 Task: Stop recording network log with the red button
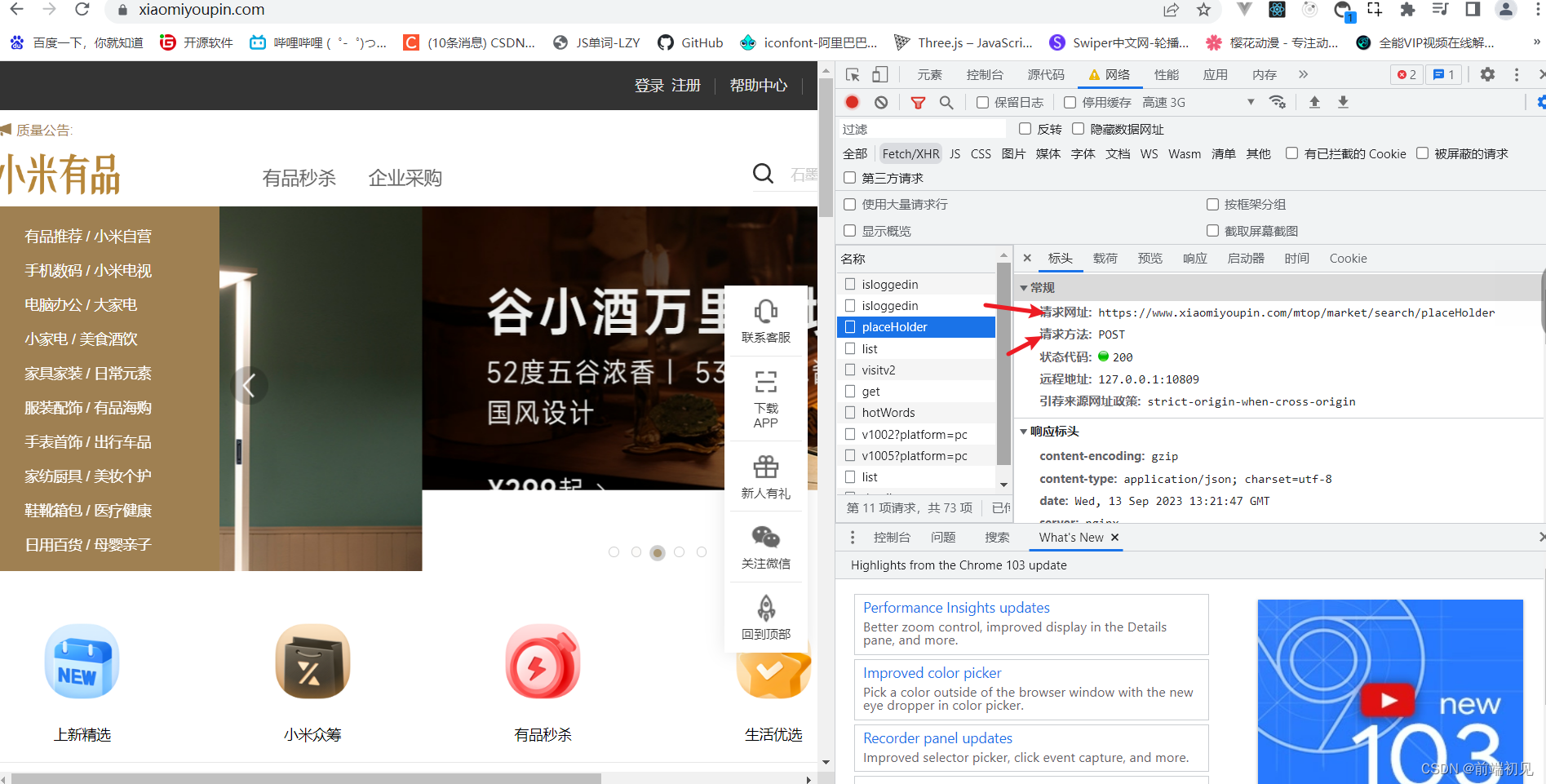(852, 102)
